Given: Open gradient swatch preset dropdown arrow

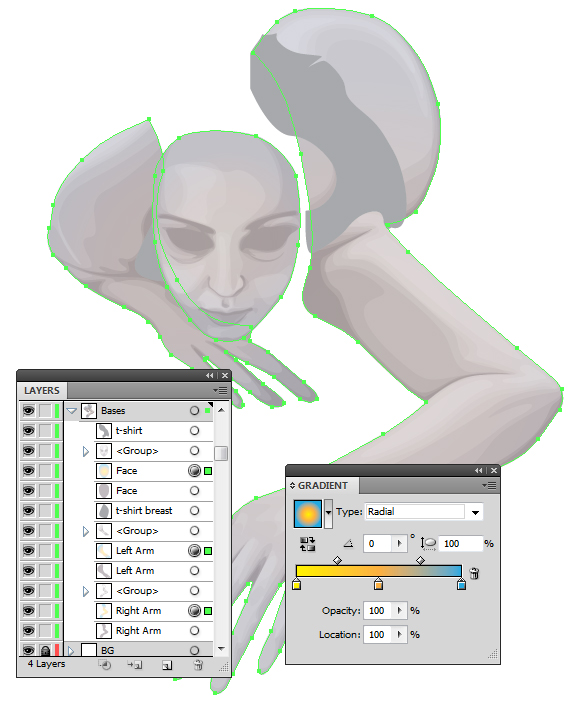Looking at the screenshot, I should pos(328,514).
